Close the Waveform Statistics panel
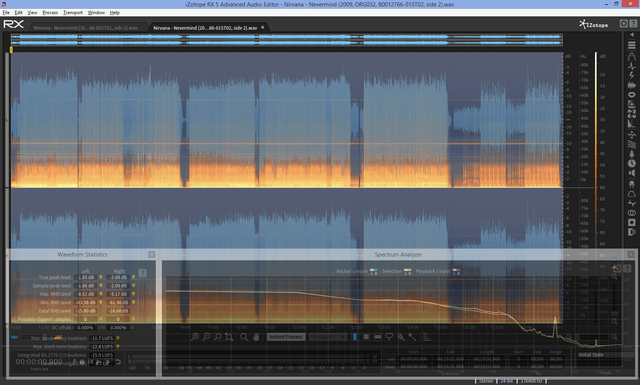This screenshot has width=640, height=385. (151, 254)
